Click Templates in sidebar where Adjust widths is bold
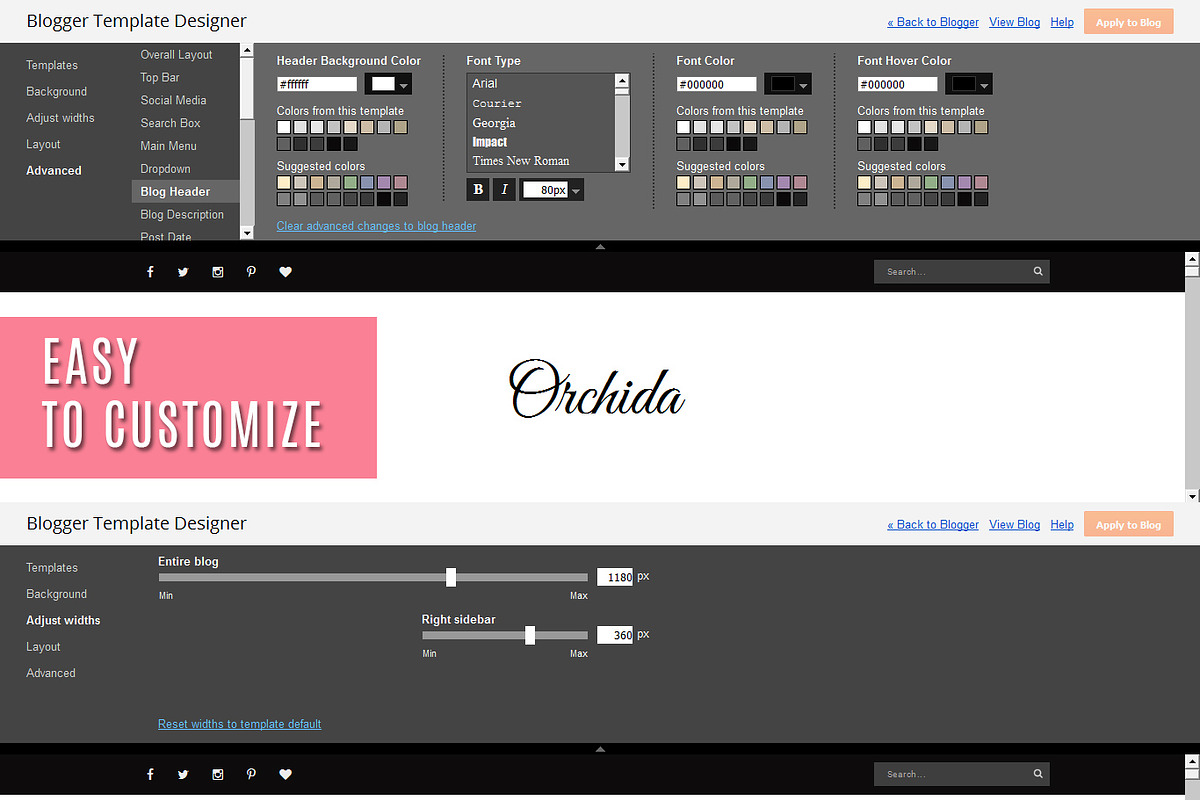 52,568
